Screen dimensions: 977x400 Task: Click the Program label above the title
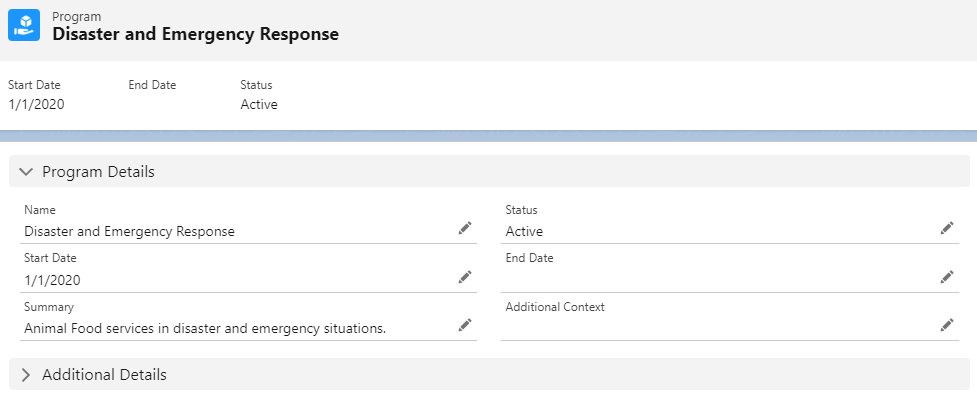(76, 16)
